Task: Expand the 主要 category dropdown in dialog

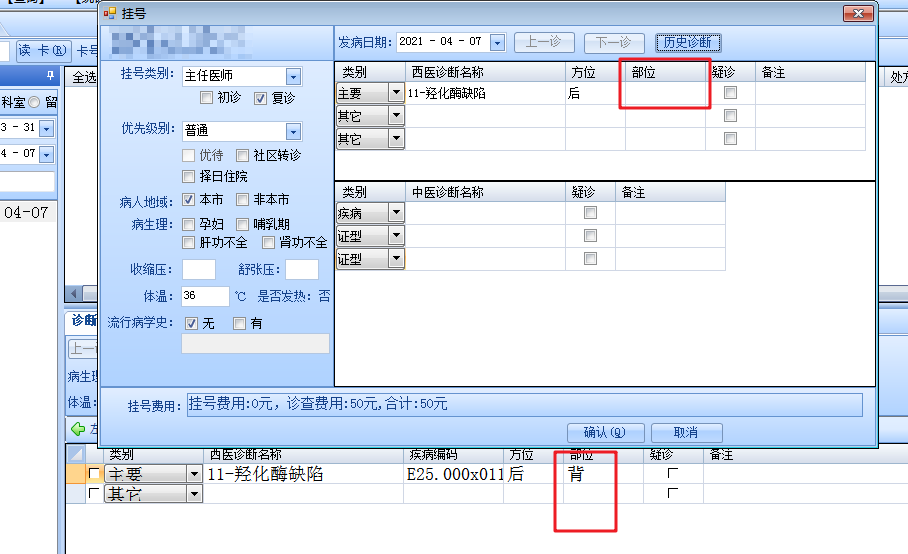Action: coord(396,92)
